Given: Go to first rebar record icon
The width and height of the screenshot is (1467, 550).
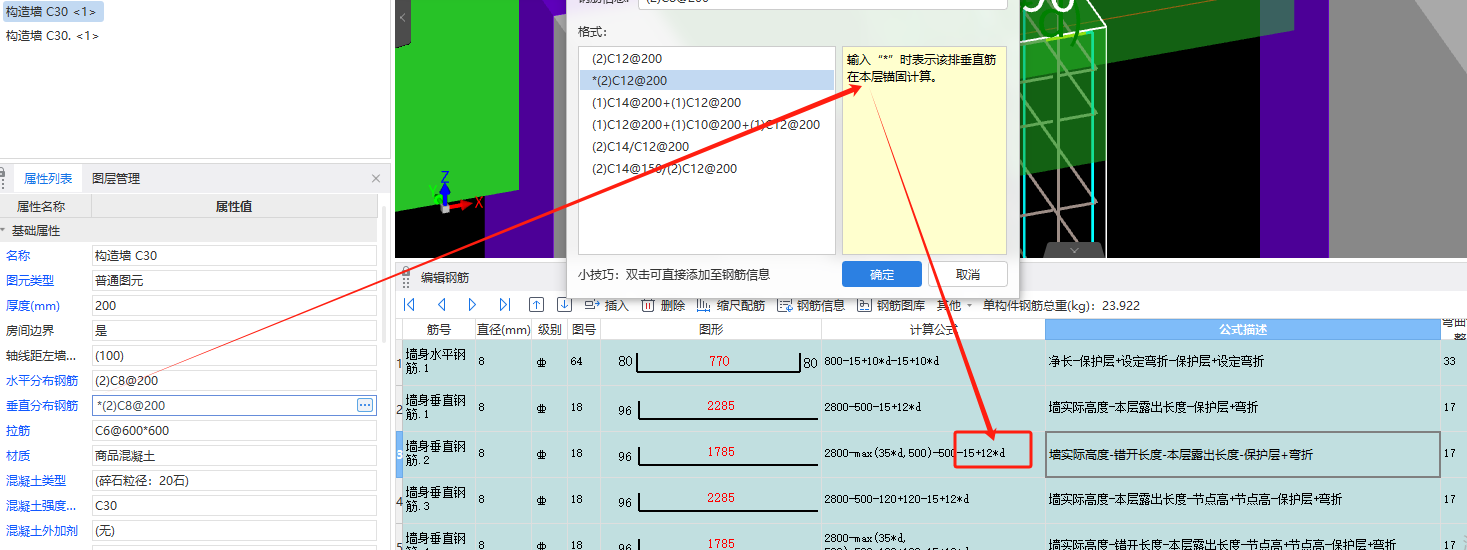Looking at the screenshot, I should tap(409, 305).
